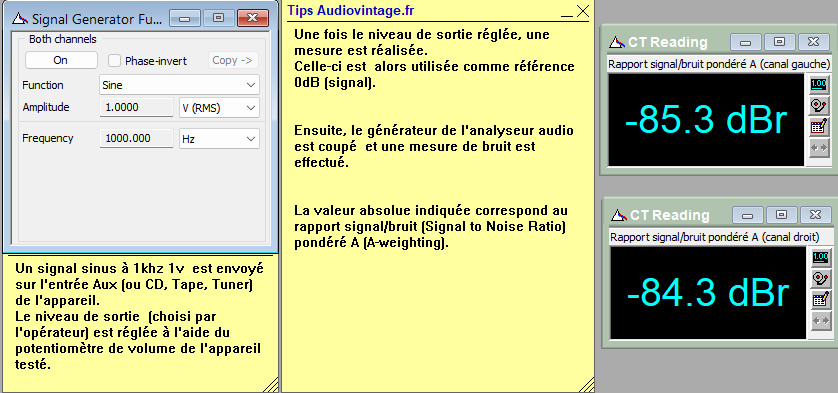Minimize the canal gauche CT Reading window
The image size is (838, 393).
(x=746, y=42)
